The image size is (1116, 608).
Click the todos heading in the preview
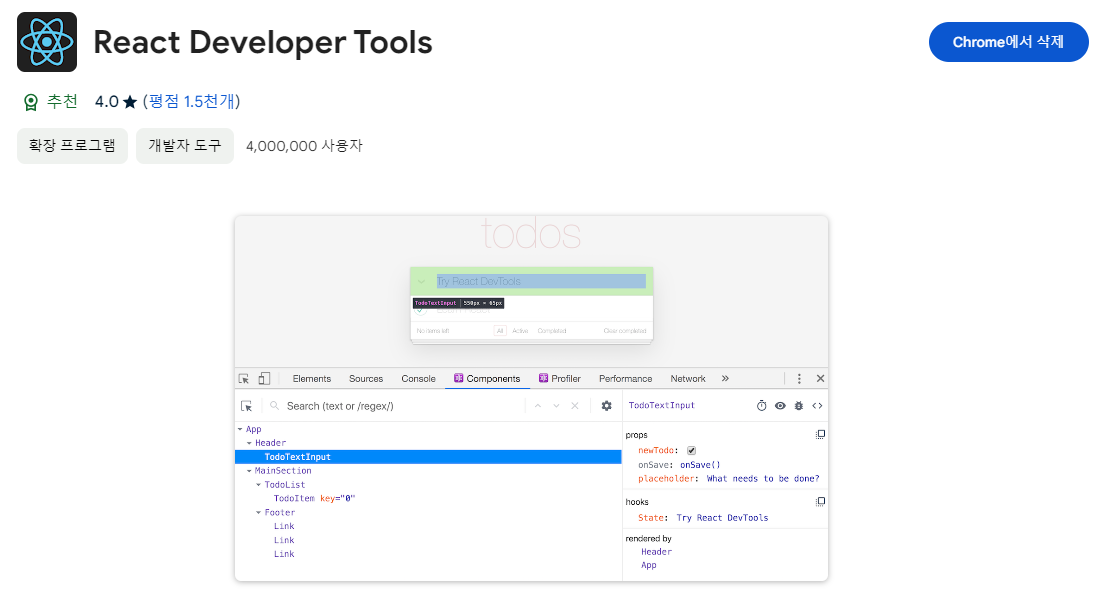[531, 234]
